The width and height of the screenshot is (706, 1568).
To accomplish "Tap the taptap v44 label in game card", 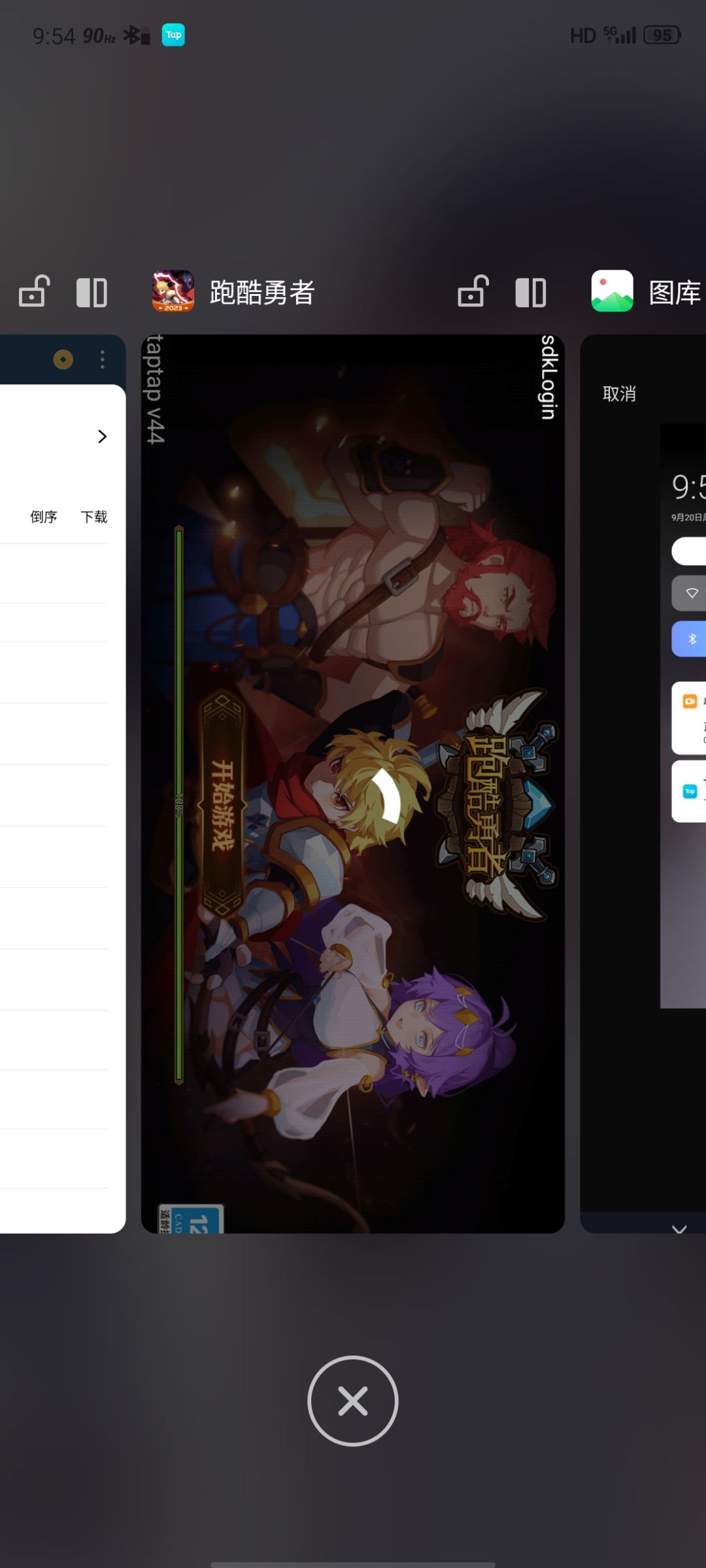I will (155, 389).
